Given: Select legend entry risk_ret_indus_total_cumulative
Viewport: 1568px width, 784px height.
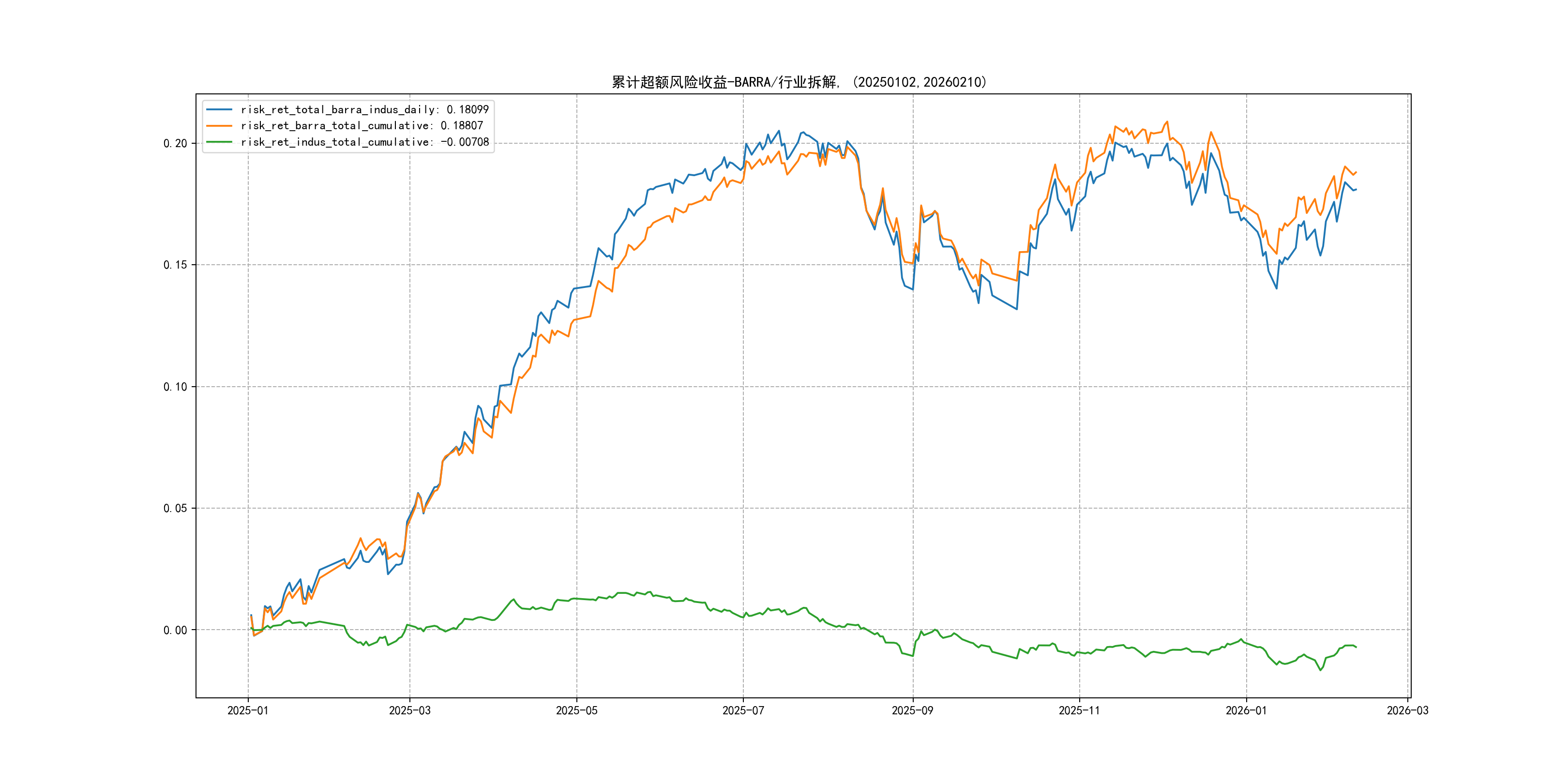Looking at the screenshot, I should 364,142.
